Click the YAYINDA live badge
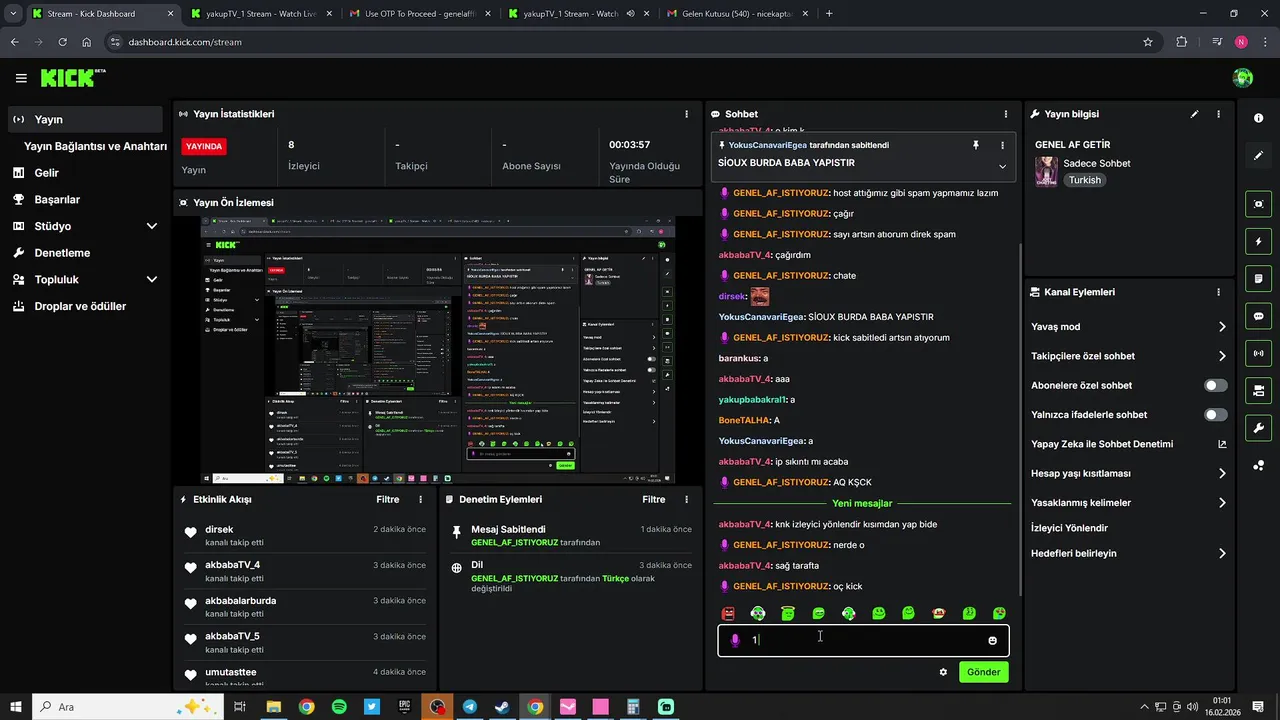Viewport: 1280px width, 720px height. [x=204, y=146]
